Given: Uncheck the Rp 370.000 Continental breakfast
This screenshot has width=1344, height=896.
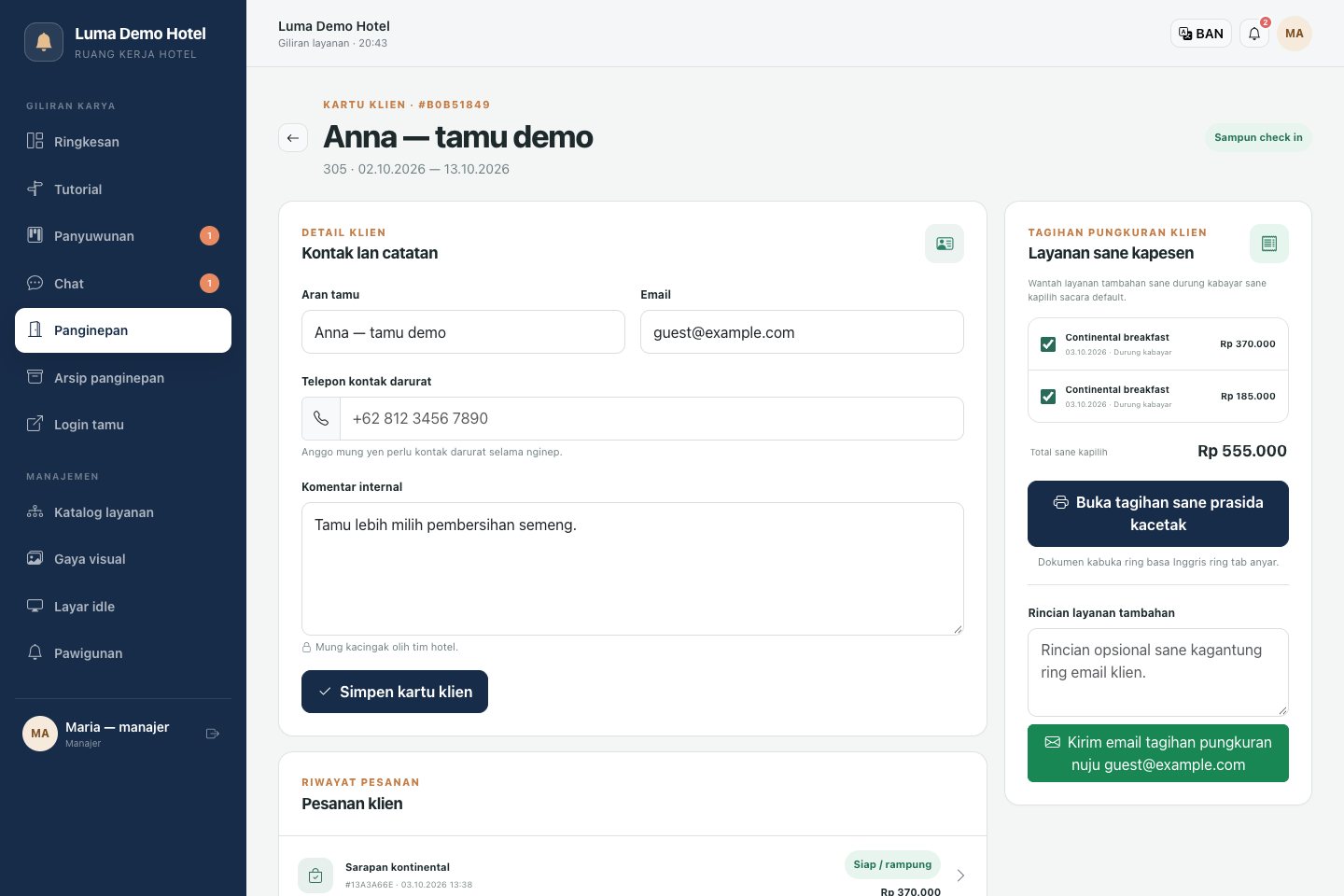Looking at the screenshot, I should click(x=1048, y=344).
